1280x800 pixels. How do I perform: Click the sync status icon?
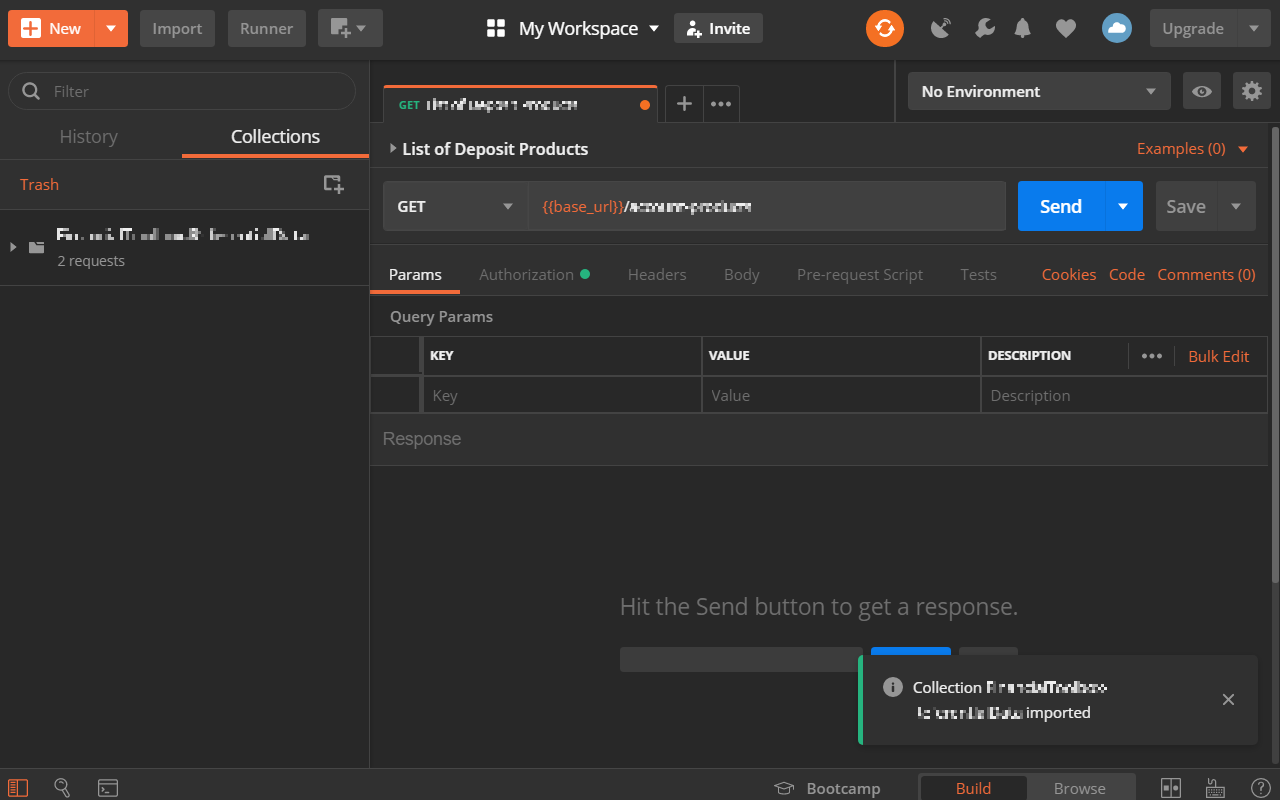click(x=885, y=28)
